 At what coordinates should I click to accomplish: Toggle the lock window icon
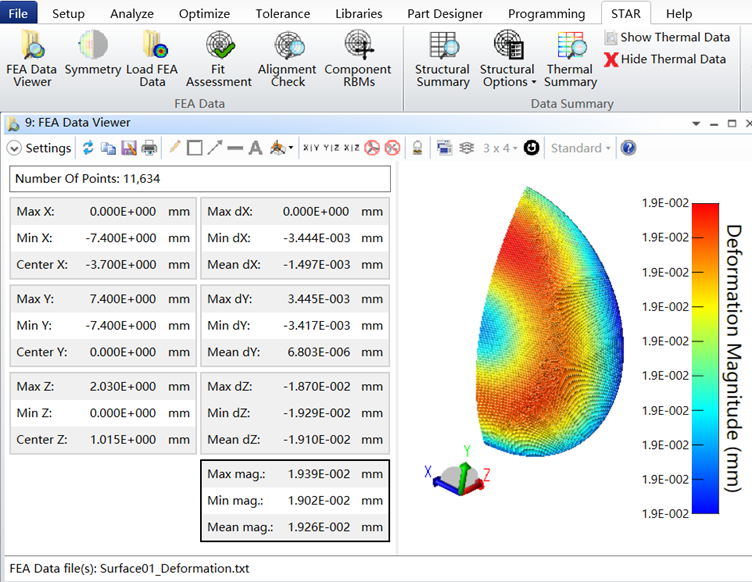[x=417, y=148]
